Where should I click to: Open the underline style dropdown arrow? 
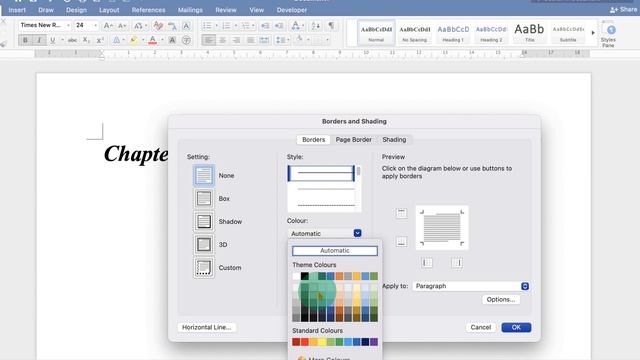coord(62,40)
